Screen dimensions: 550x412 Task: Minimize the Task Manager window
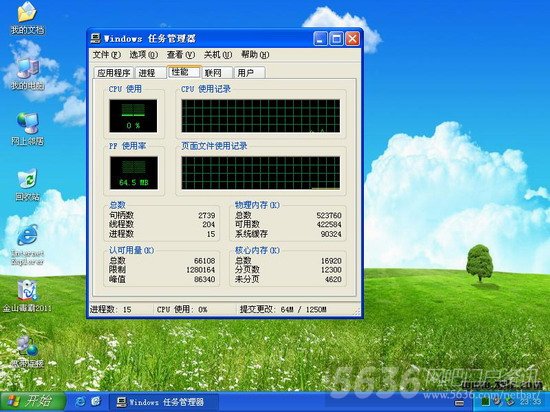[320, 39]
